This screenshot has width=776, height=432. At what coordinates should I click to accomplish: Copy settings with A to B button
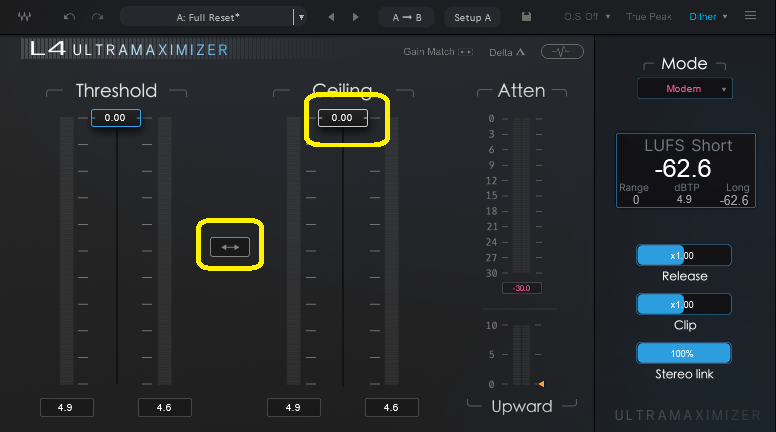pyautogui.click(x=407, y=17)
